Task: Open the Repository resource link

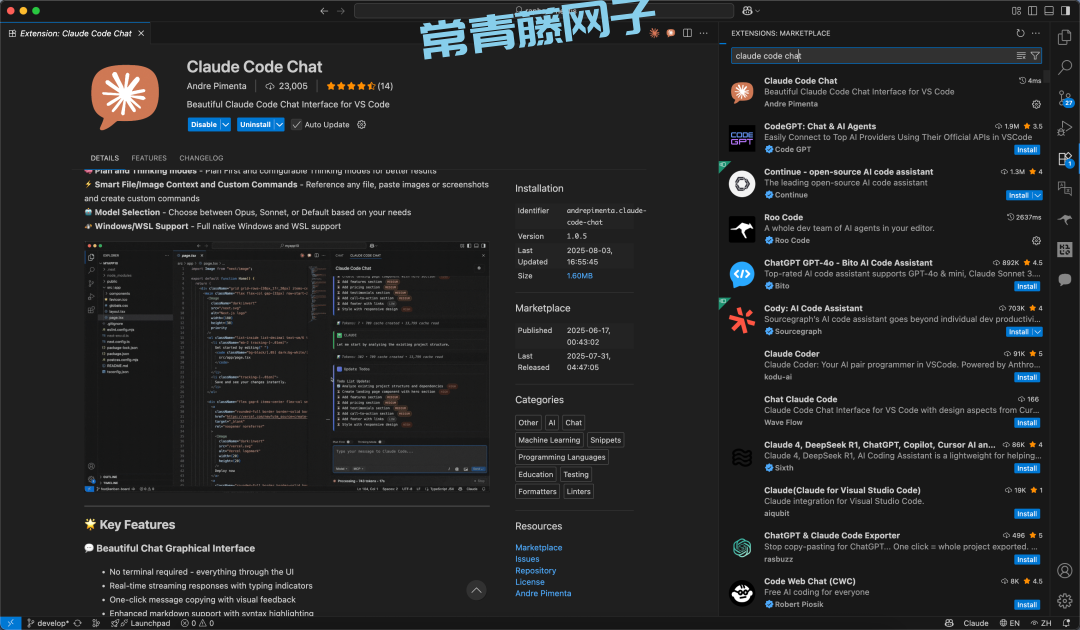Action: [x=535, y=571]
